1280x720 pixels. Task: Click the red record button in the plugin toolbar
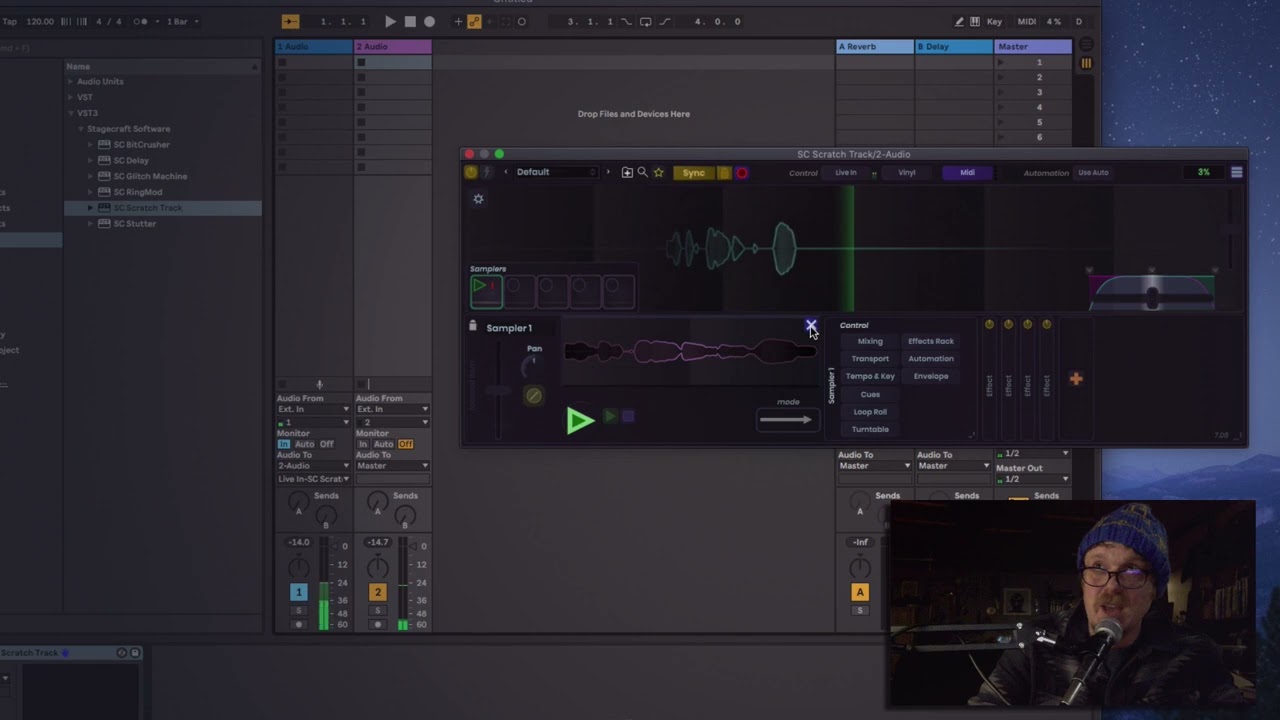click(742, 173)
